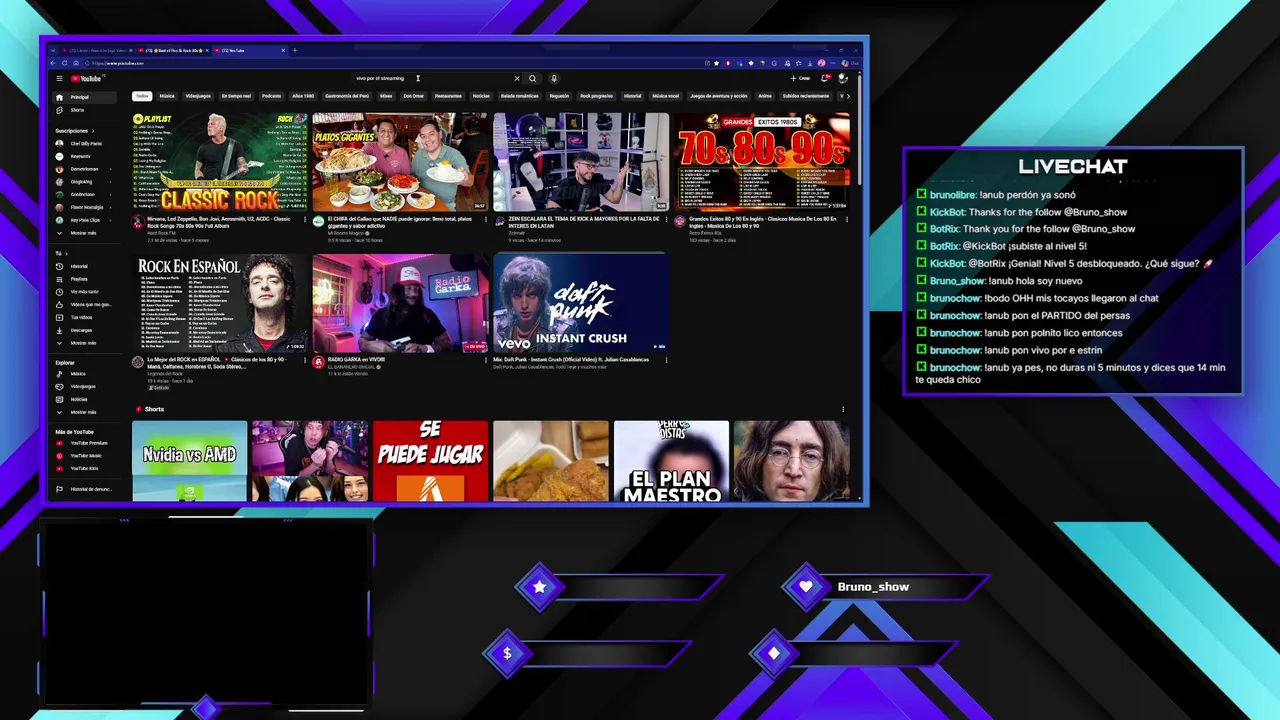Open options menu for Grandes Exitos video
The width and height of the screenshot is (1280, 720).
[847, 219]
